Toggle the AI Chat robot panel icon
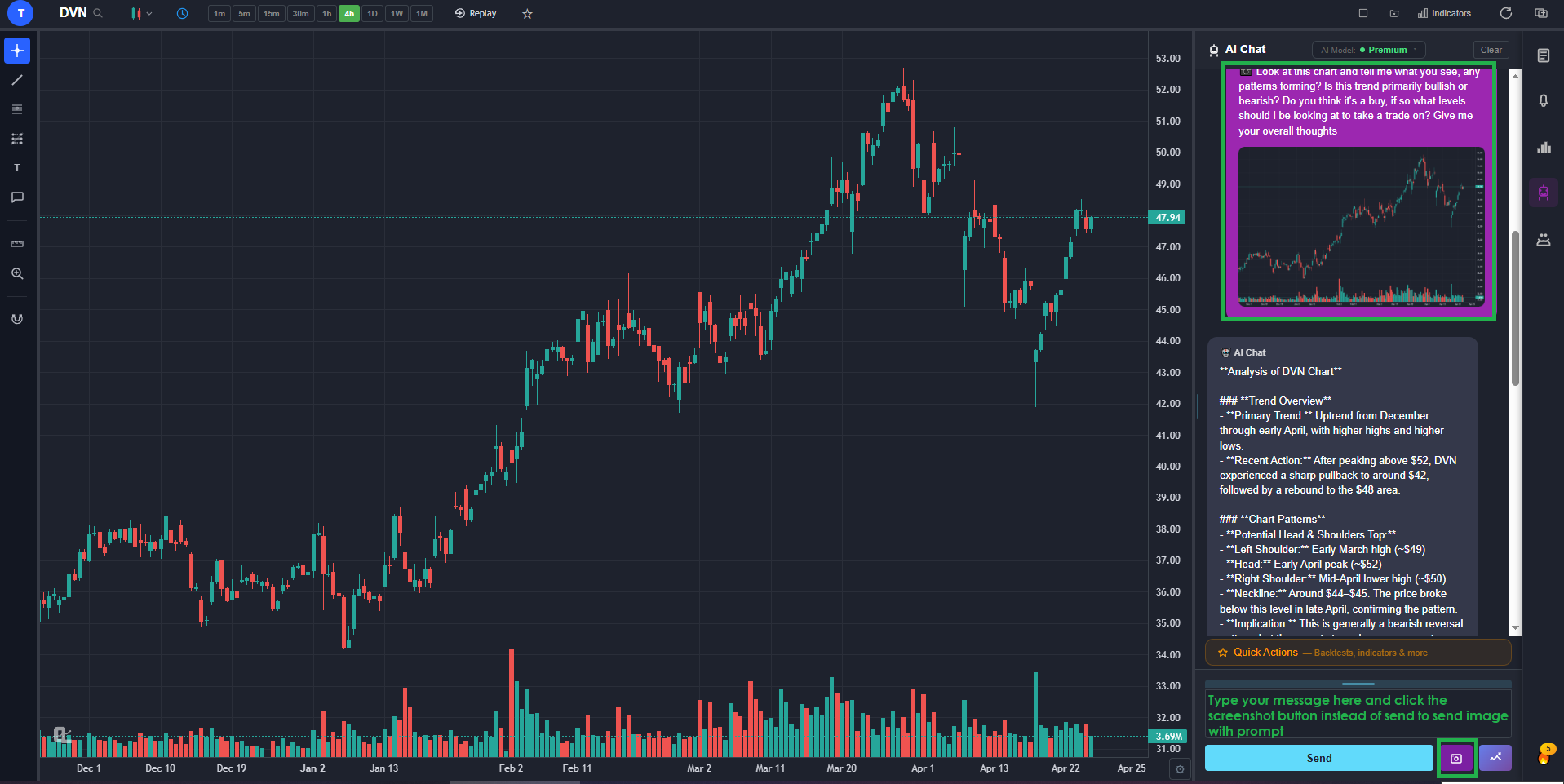 coord(1544,193)
